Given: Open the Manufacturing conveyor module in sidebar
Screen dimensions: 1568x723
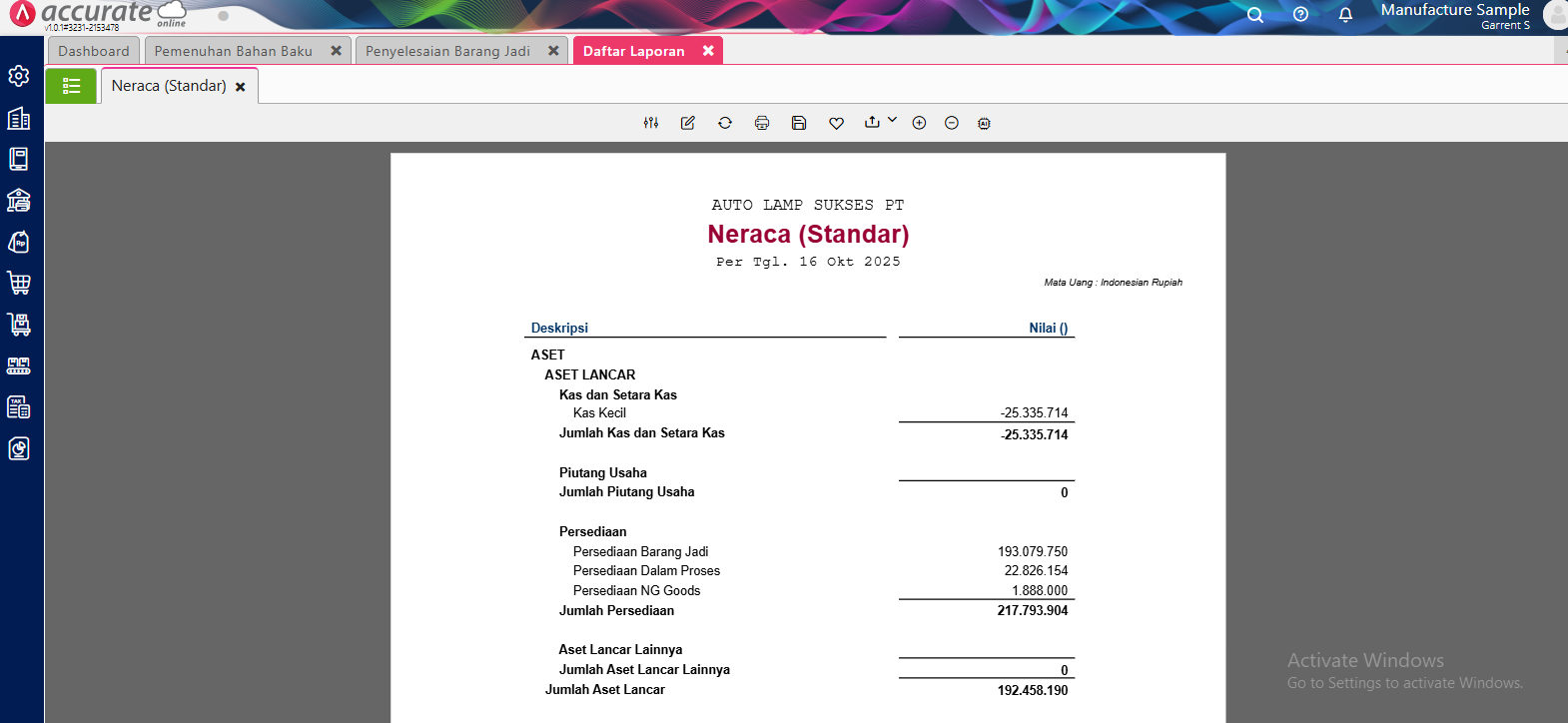Looking at the screenshot, I should point(19,365).
